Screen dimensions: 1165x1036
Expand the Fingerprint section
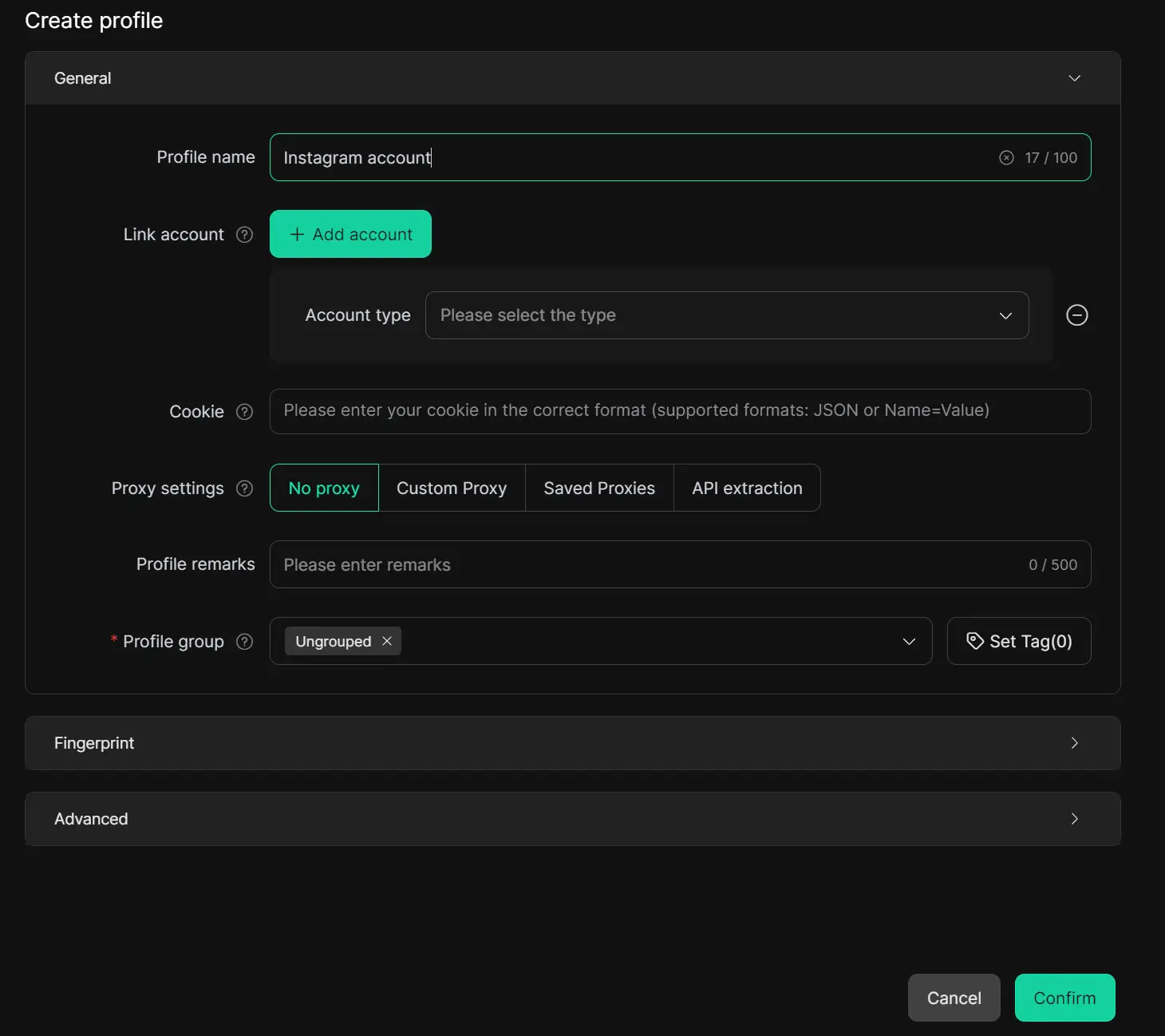[572, 743]
